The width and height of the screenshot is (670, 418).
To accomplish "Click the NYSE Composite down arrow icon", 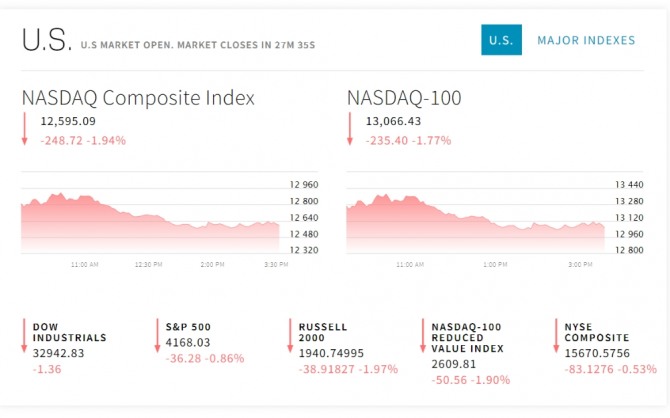I will [x=556, y=337].
